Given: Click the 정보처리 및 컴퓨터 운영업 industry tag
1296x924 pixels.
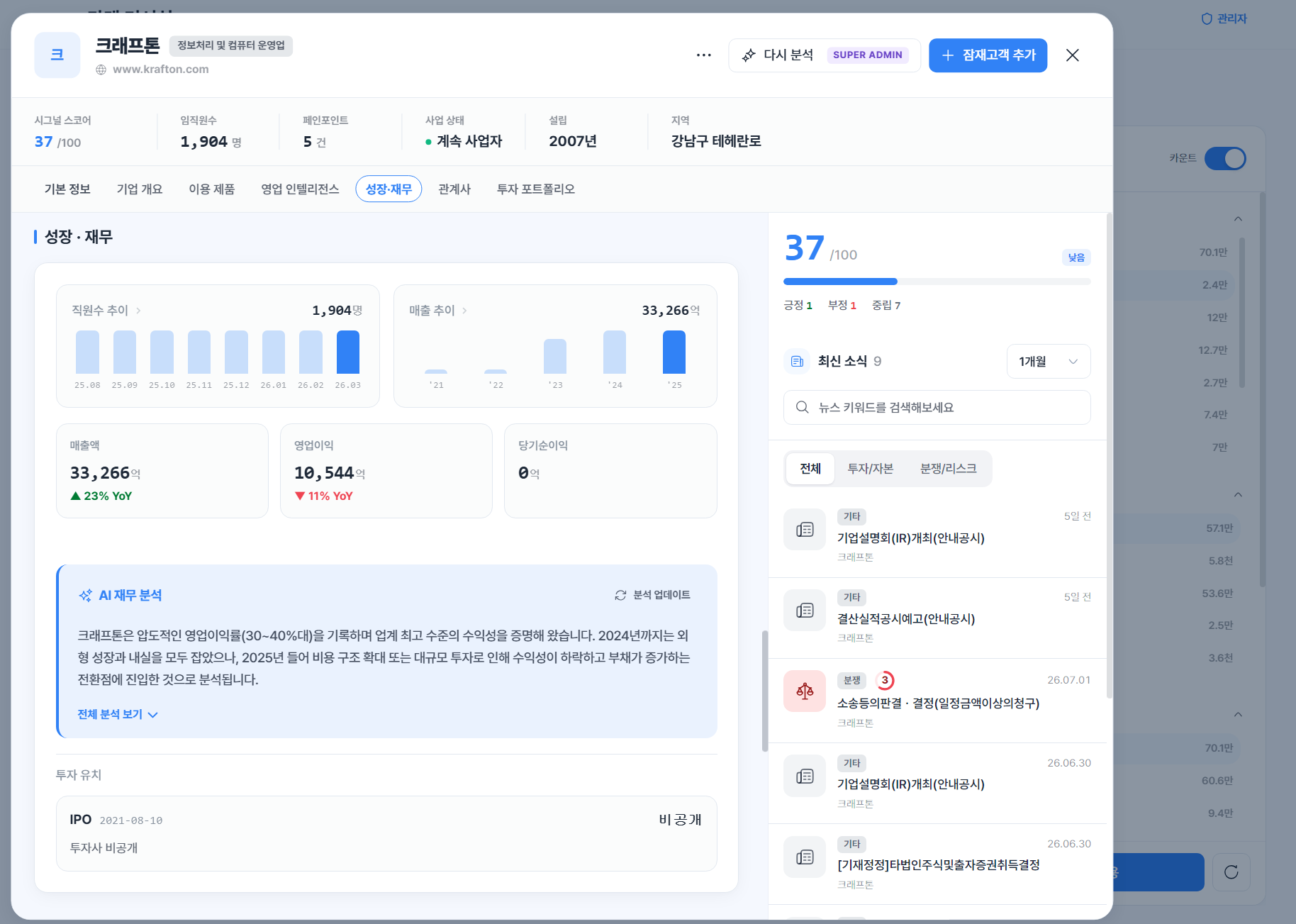Looking at the screenshot, I should click(231, 45).
